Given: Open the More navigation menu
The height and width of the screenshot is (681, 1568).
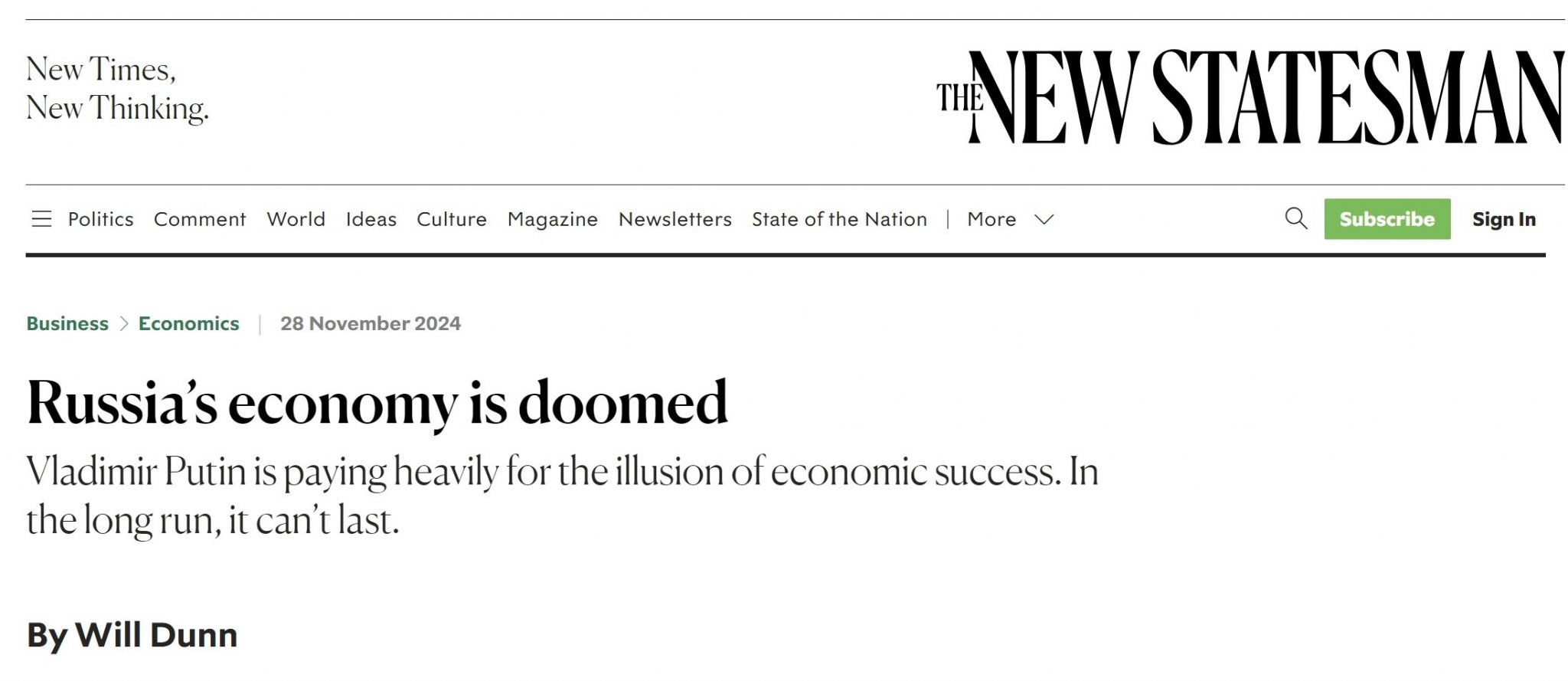Looking at the screenshot, I should [x=991, y=219].
